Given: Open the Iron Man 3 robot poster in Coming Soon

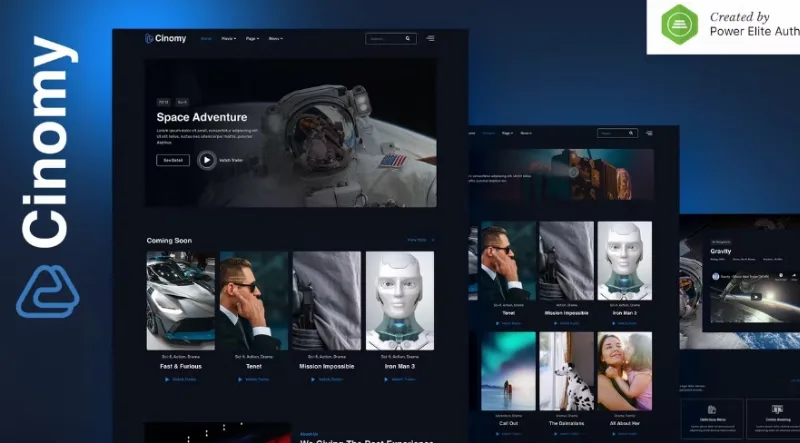Looking at the screenshot, I should 400,301.
